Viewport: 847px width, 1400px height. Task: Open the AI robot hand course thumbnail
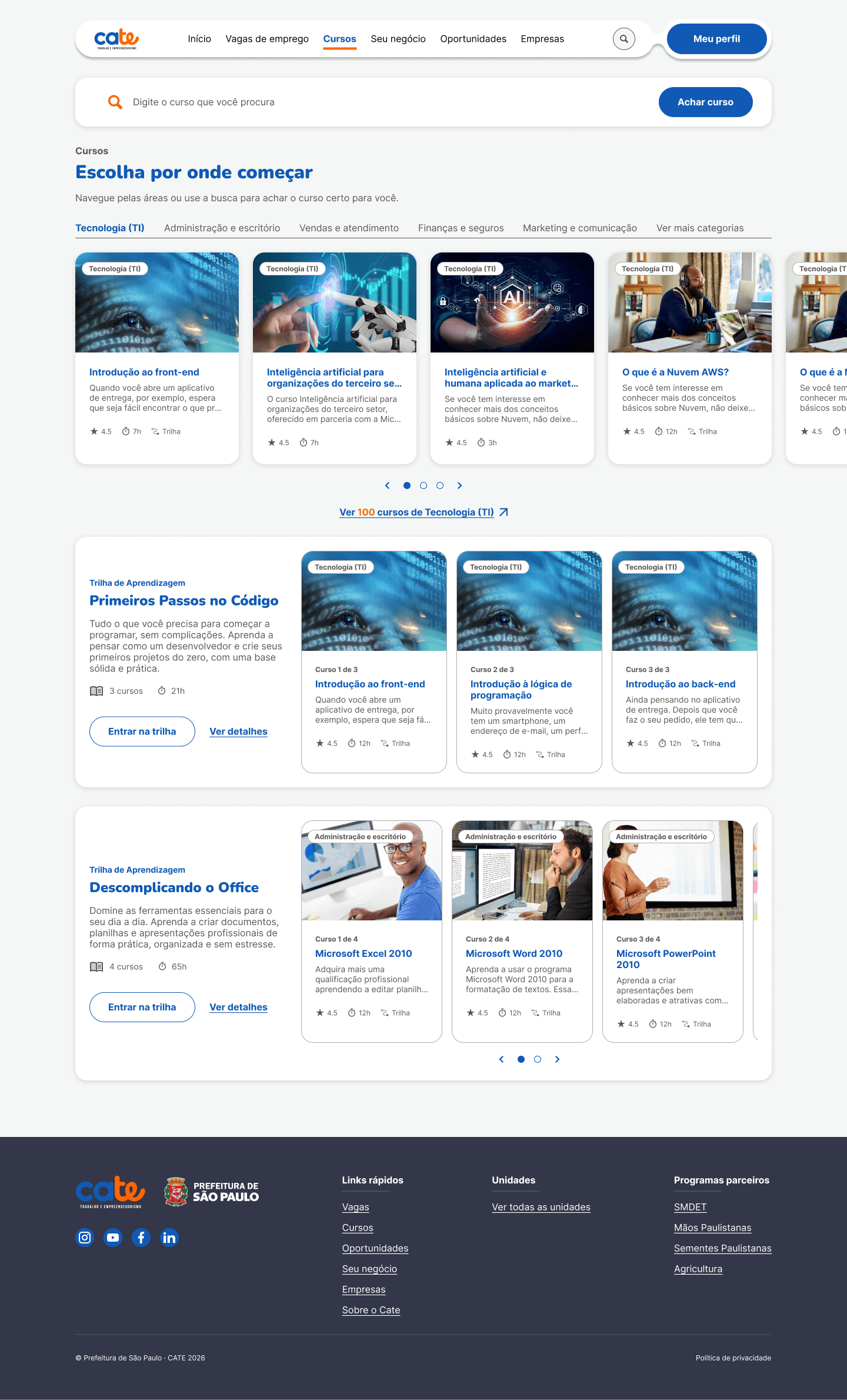pyautogui.click(x=335, y=302)
